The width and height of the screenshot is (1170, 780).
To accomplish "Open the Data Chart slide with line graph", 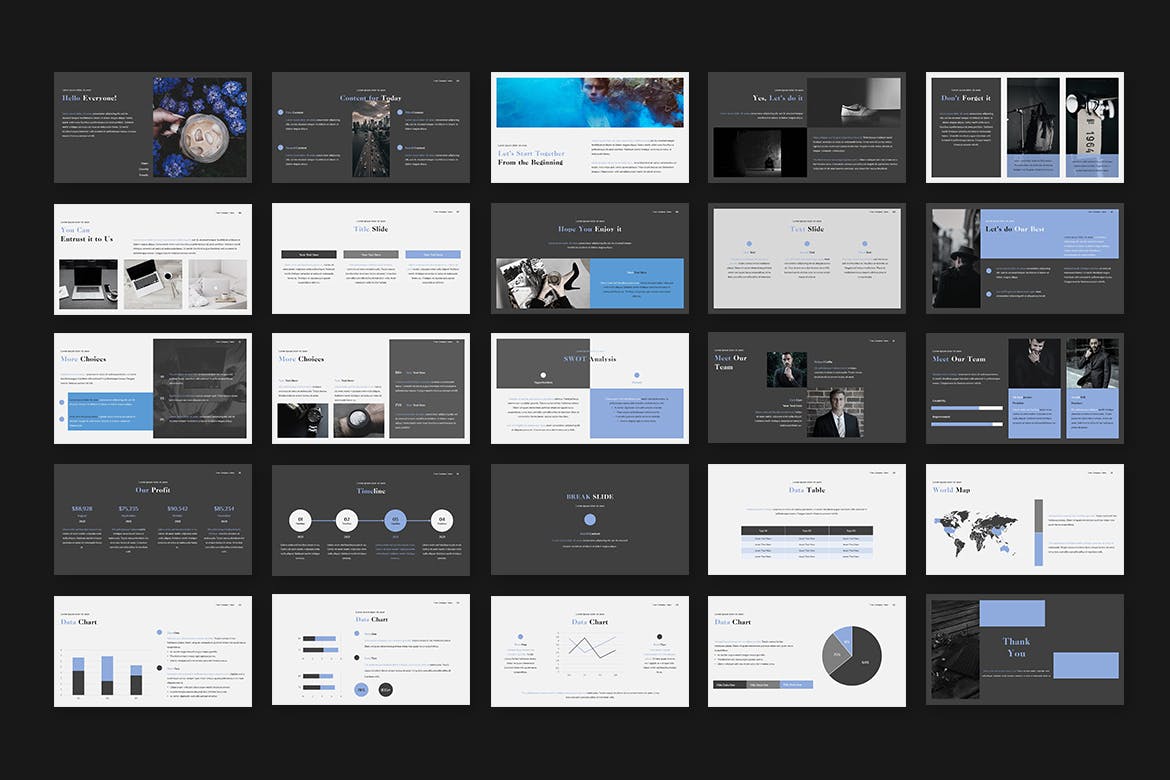I will tap(589, 650).
